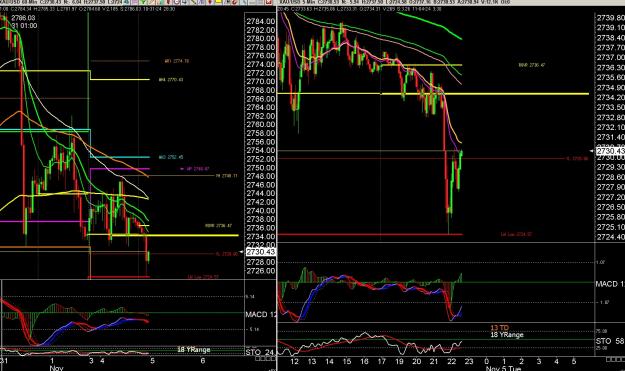Viewport: 625px width, 371px height.
Task: Click the red chart icon ending the toolbar
Action: pos(268,2)
